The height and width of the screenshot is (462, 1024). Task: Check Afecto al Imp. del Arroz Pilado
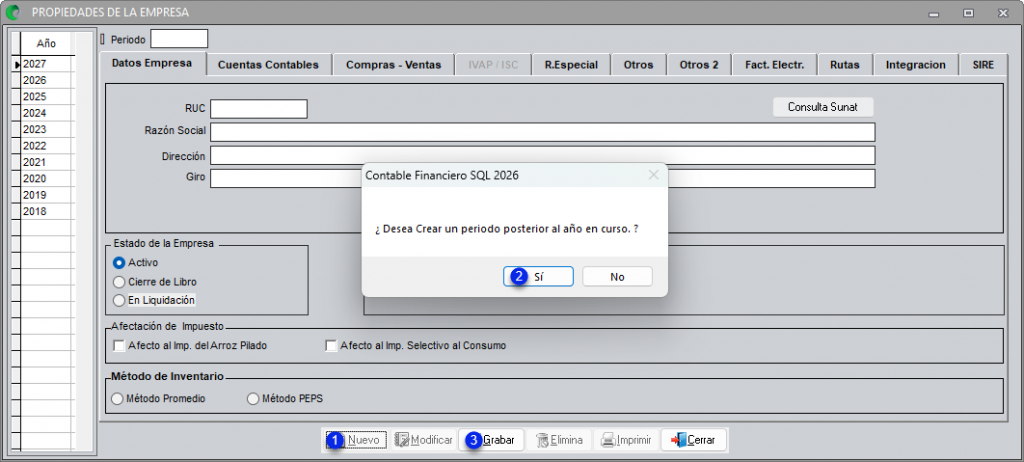pos(119,346)
